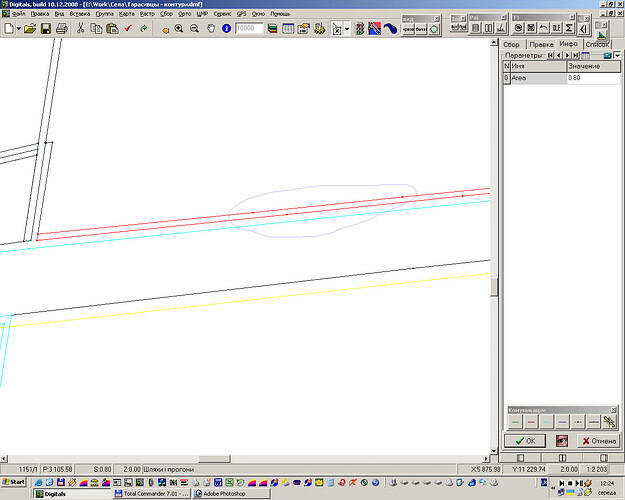The image size is (625, 500).
Task: Click the traffic light icon
Action: (x=360, y=29)
